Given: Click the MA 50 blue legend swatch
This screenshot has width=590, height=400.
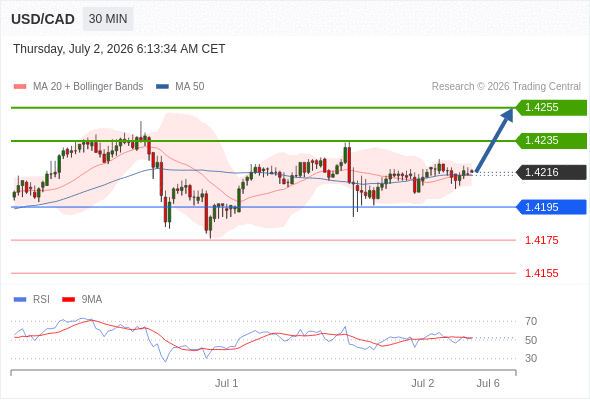Looking at the screenshot, I should point(162,87).
